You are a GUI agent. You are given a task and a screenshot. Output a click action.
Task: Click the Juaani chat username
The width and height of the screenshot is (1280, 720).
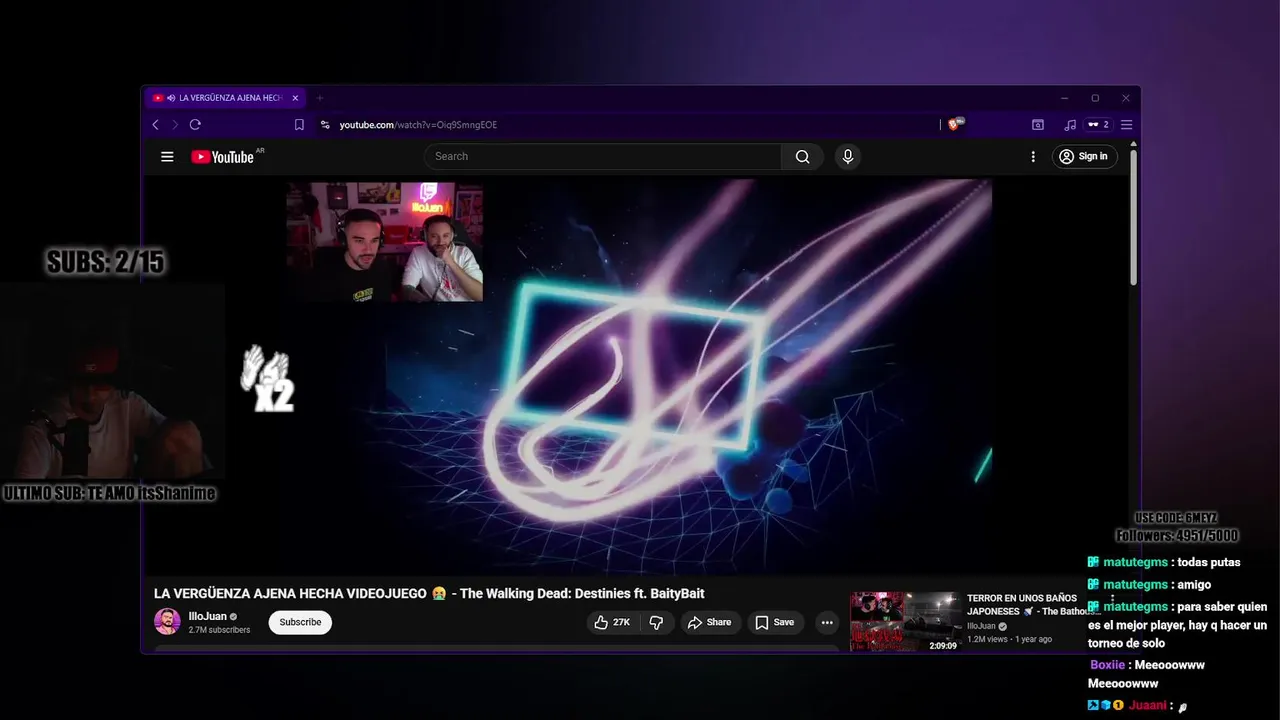click(1148, 705)
